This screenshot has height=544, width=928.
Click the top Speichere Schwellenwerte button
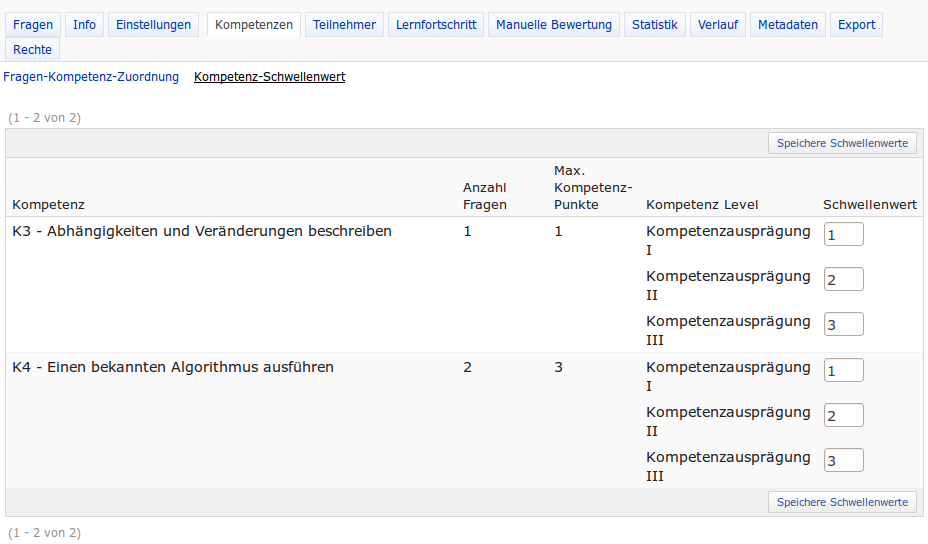tap(842, 143)
